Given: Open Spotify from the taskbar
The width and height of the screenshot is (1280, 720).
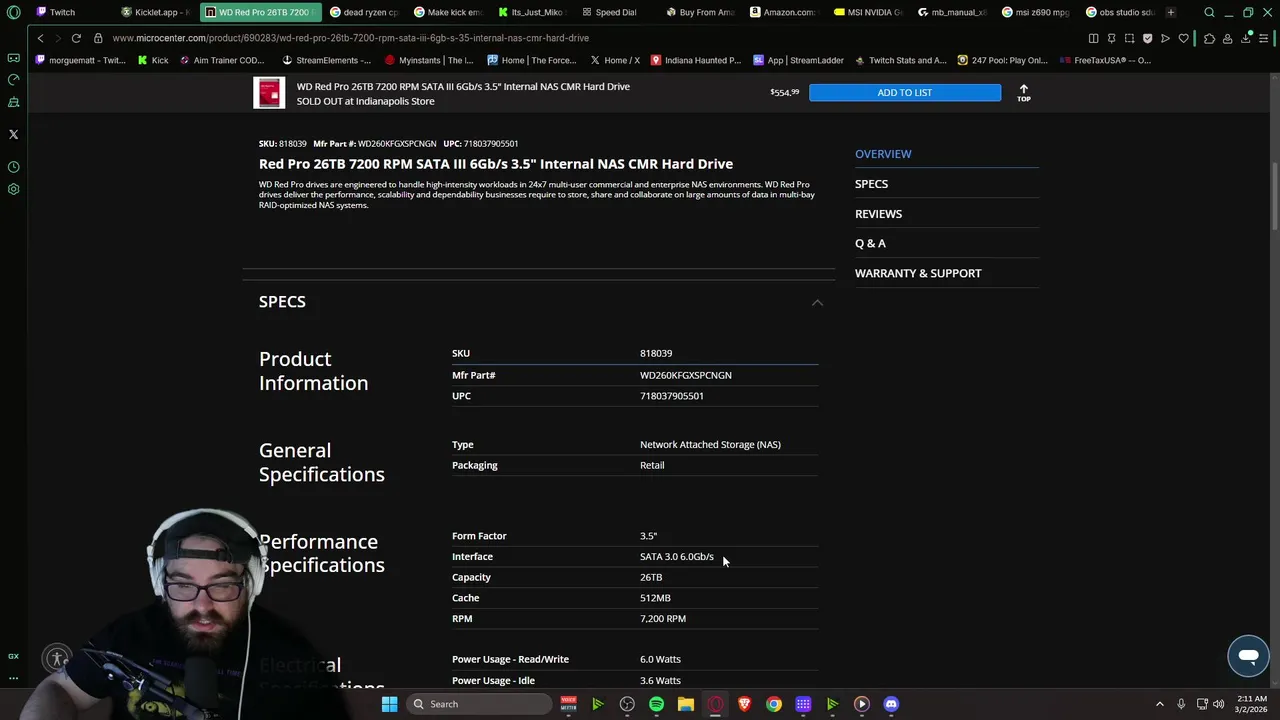Looking at the screenshot, I should [x=656, y=704].
